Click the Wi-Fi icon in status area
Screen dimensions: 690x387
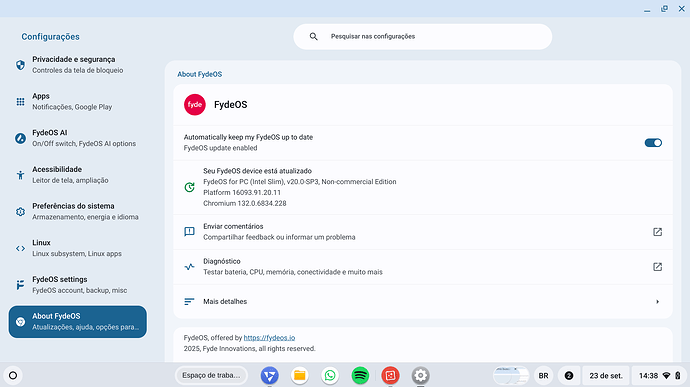[x=666, y=376]
